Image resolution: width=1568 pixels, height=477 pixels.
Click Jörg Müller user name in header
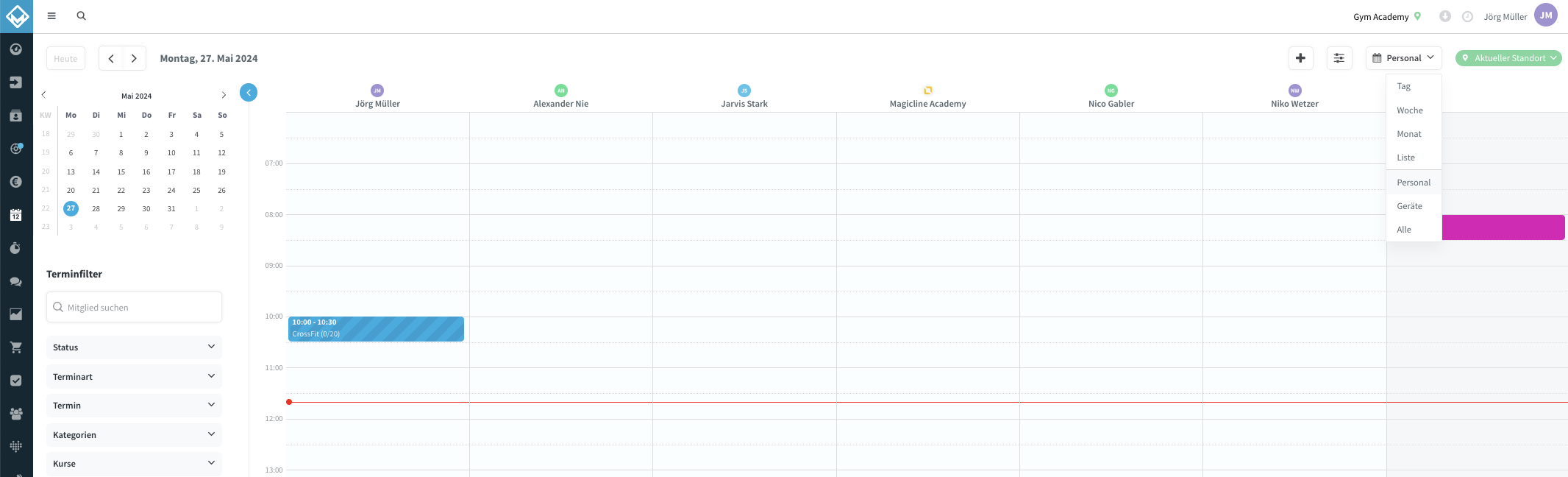click(x=1505, y=17)
